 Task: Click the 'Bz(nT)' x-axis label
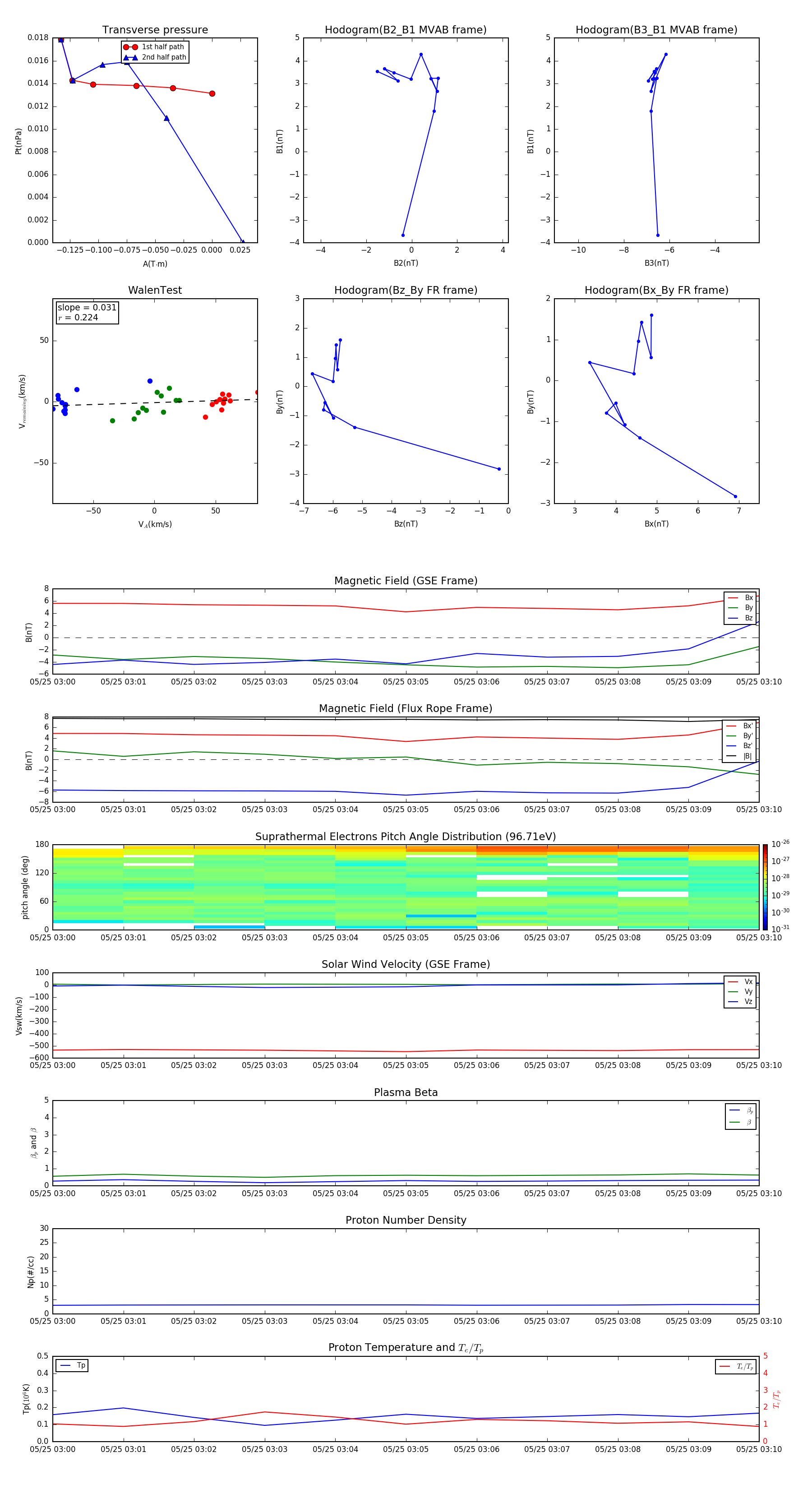point(406,524)
